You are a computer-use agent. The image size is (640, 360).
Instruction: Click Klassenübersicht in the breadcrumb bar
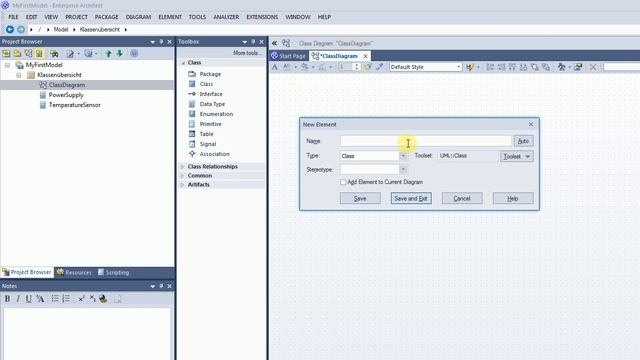tap(100, 29)
